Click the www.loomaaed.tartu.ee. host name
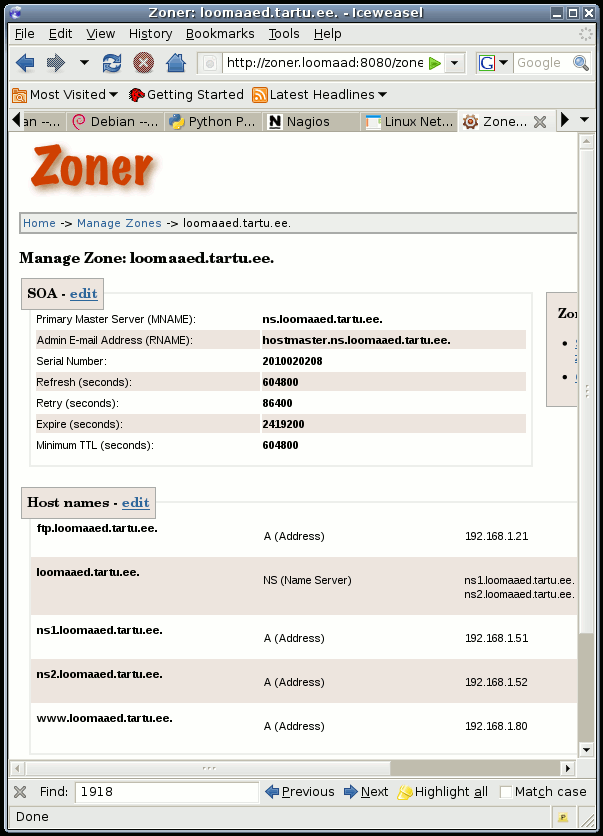Image resolution: width=603 pixels, height=836 pixels. [104, 718]
